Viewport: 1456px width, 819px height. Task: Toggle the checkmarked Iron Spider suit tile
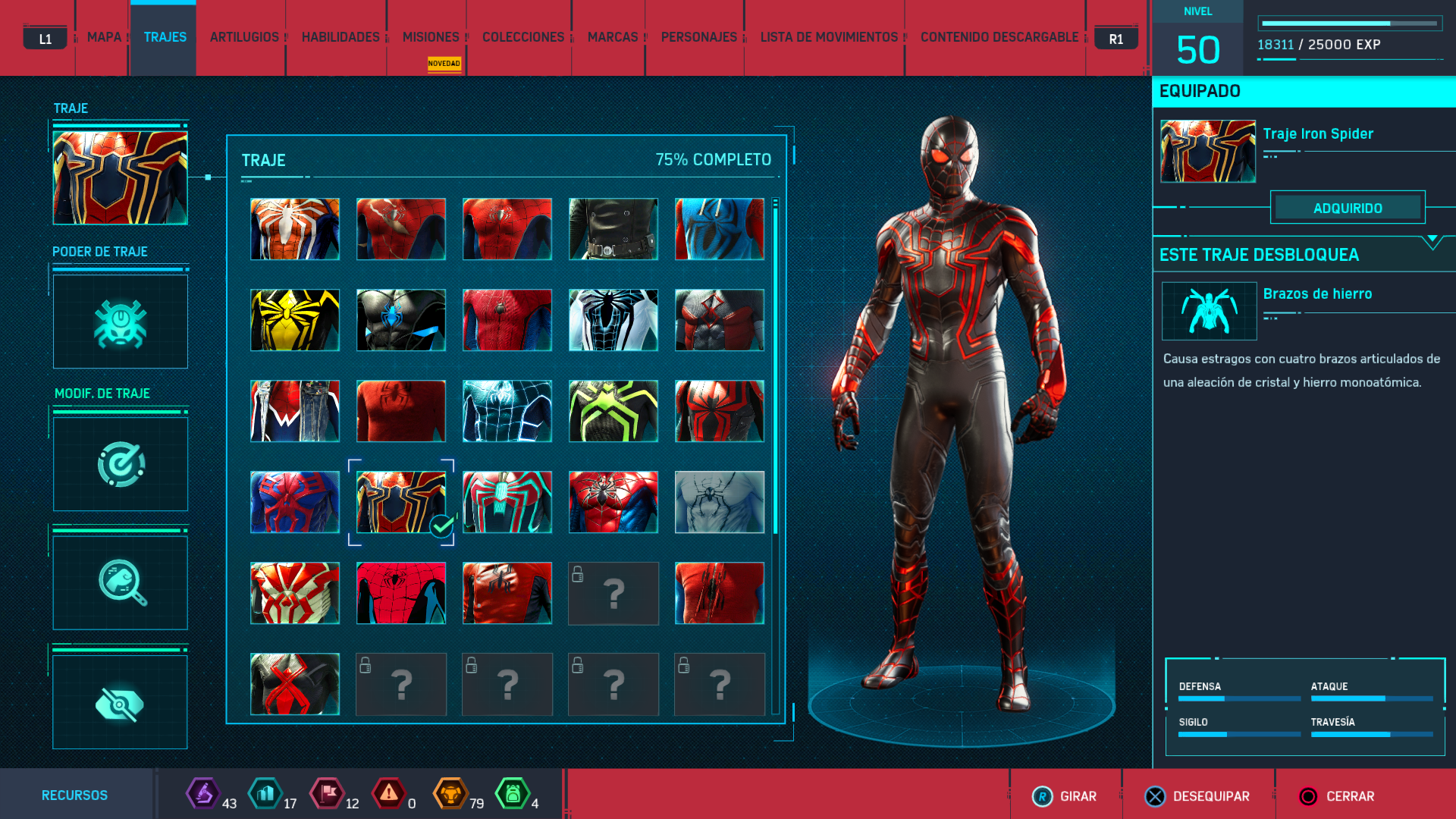[x=401, y=502]
